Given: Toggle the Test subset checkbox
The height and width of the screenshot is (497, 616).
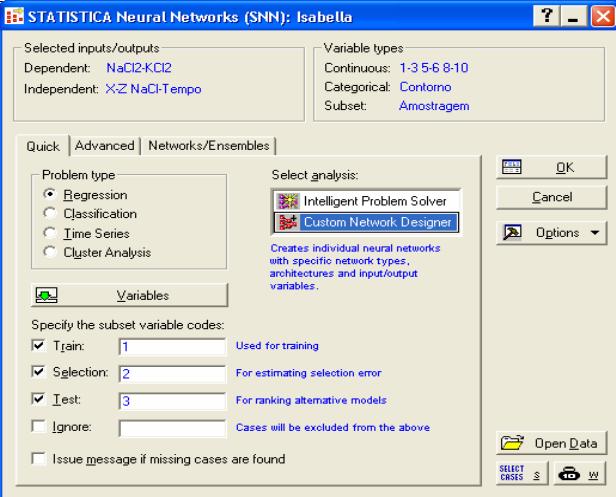Looking at the screenshot, I should pos(38,399).
